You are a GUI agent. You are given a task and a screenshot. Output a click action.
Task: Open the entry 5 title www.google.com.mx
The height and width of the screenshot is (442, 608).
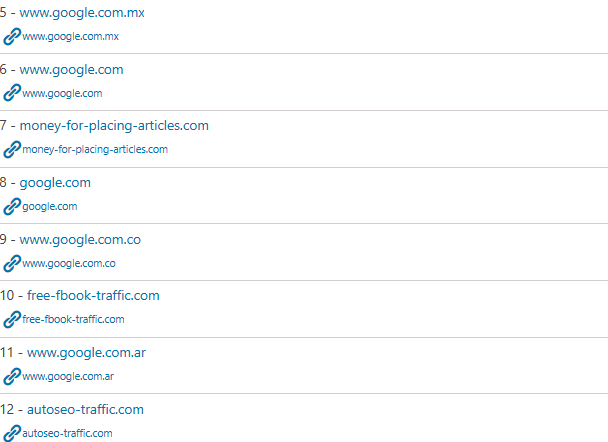point(82,13)
